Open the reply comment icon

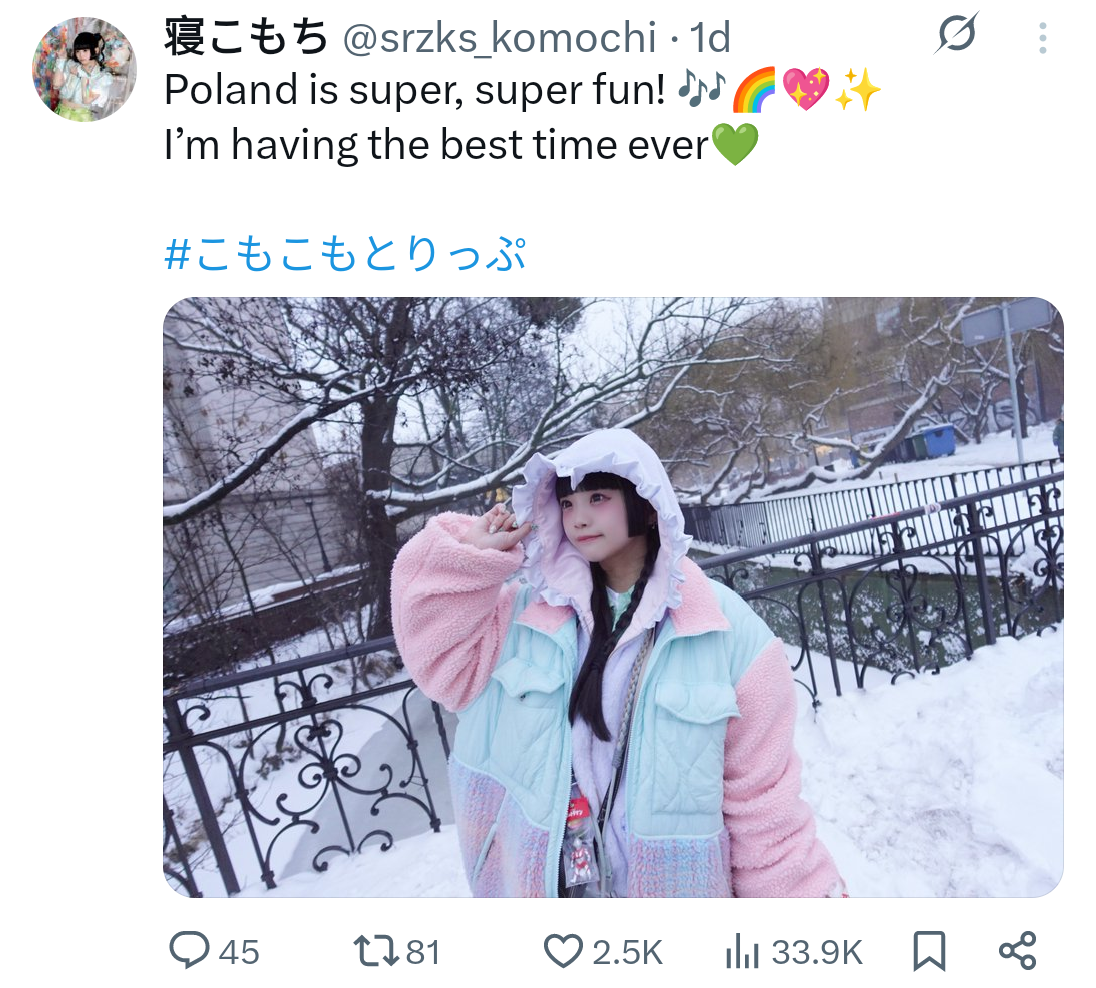pos(189,951)
